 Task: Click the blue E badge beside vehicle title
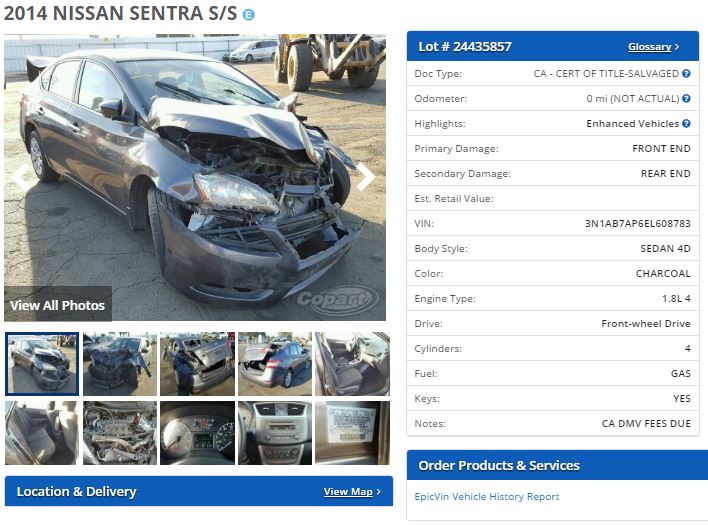click(x=248, y=14)
